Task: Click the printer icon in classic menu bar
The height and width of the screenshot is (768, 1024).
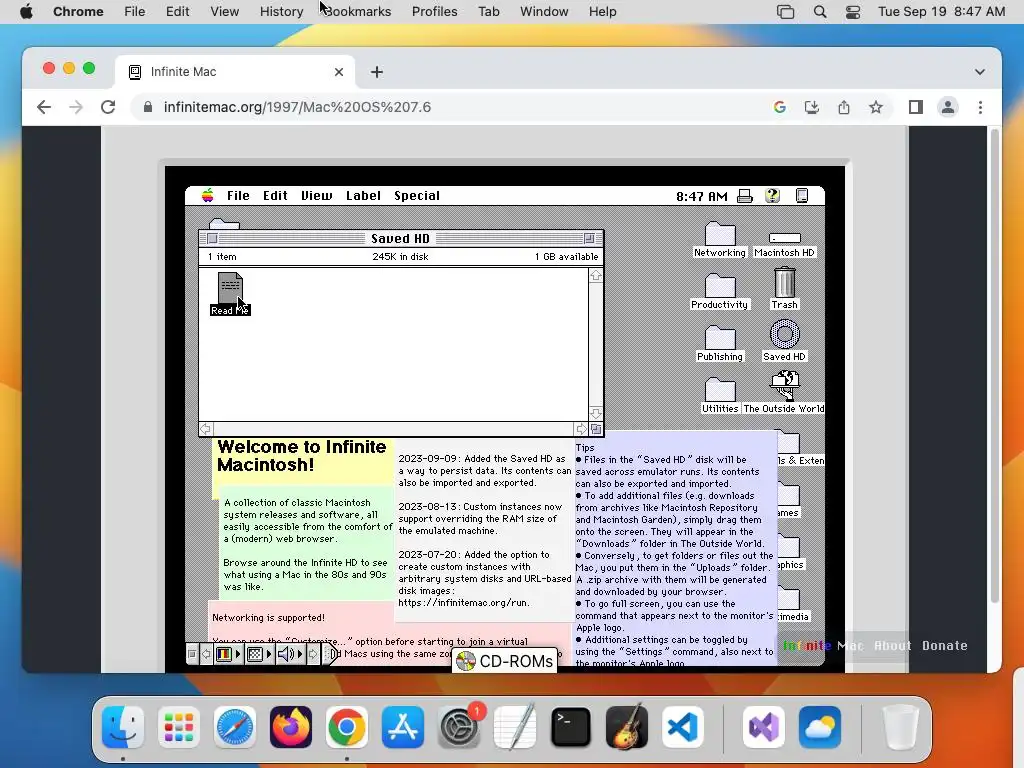Action: (744, 196)
